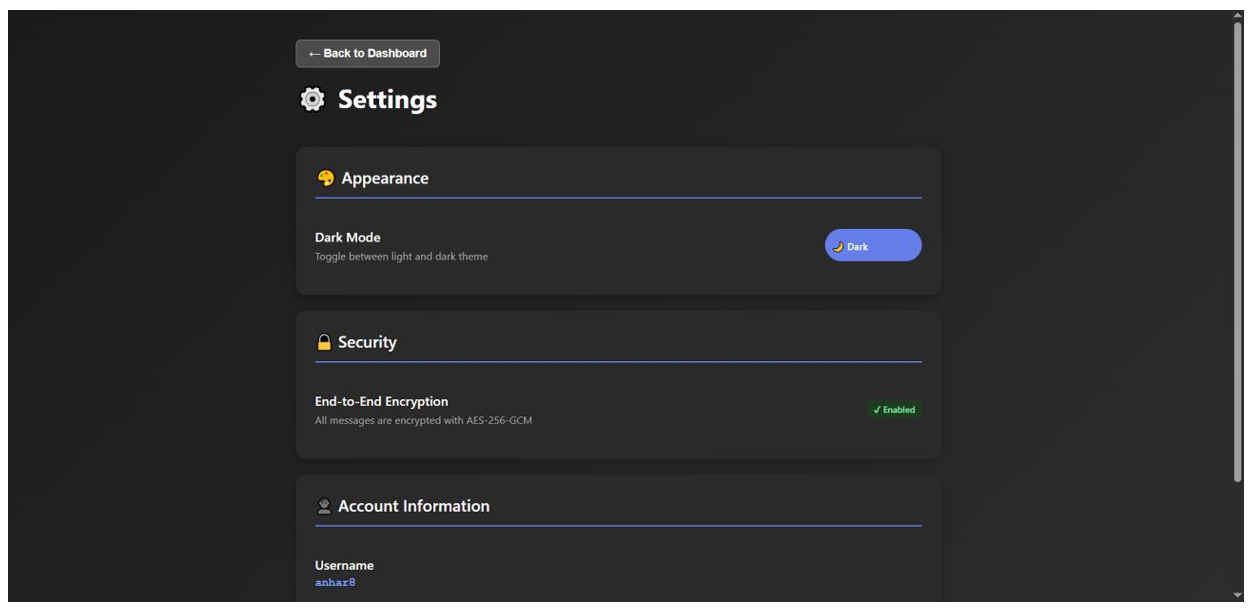Click the vertical scrollbar thumb
Viewport: 1251px width, 610px height.
click(1238, 250)
